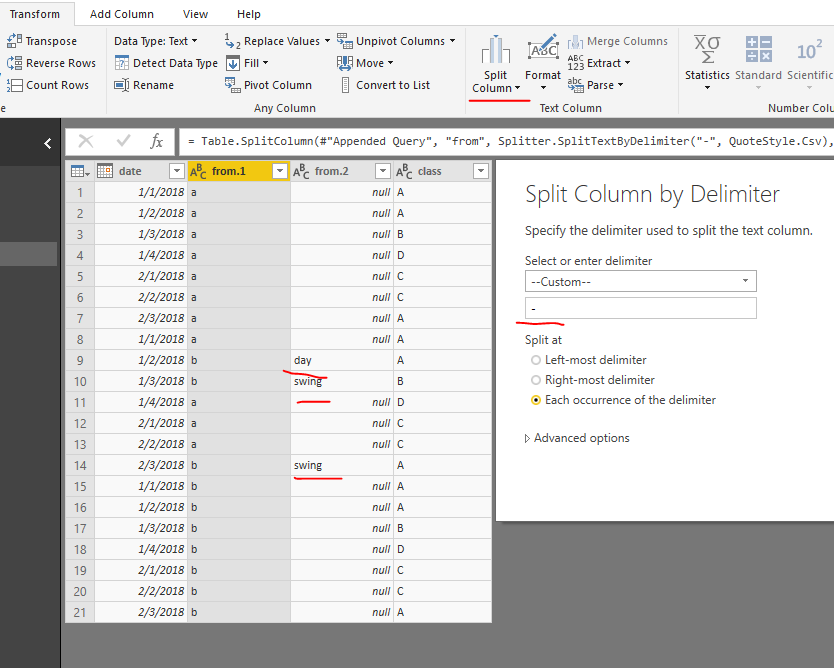Click the Reverse Rows icon

14,63
